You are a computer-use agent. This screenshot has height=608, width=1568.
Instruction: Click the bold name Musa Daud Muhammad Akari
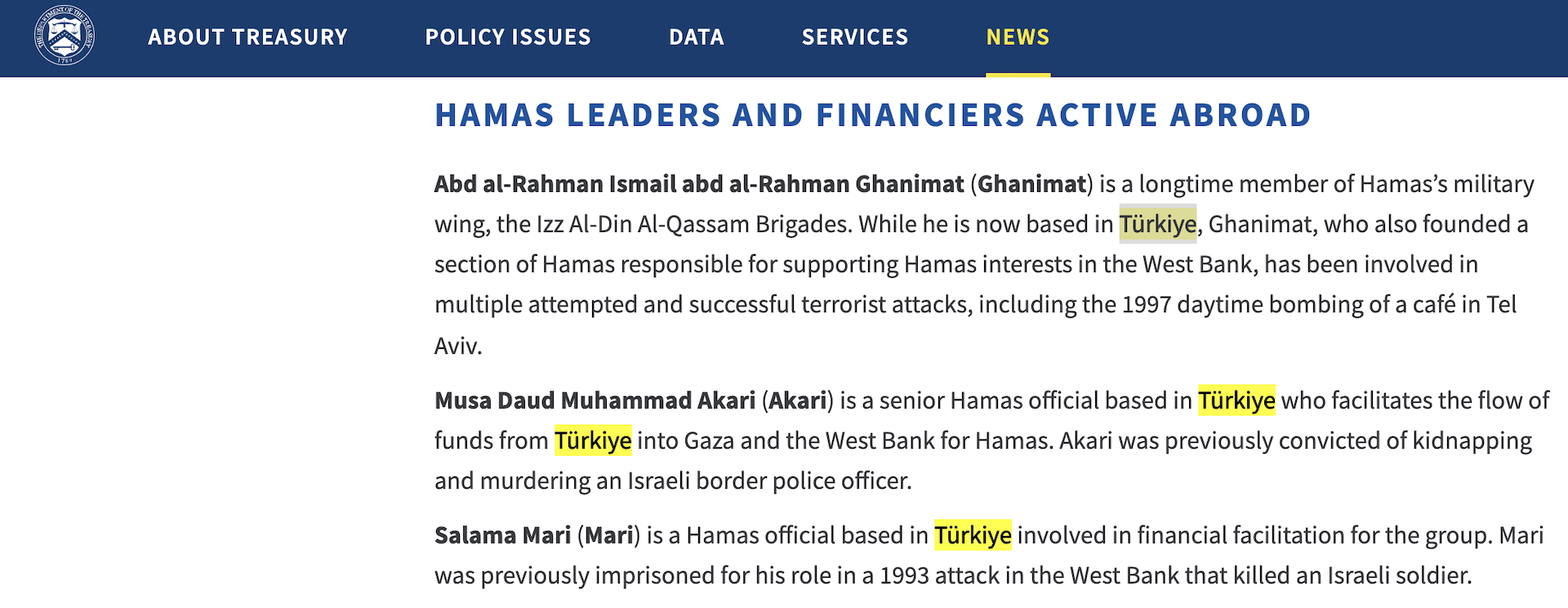coord(595,400)
